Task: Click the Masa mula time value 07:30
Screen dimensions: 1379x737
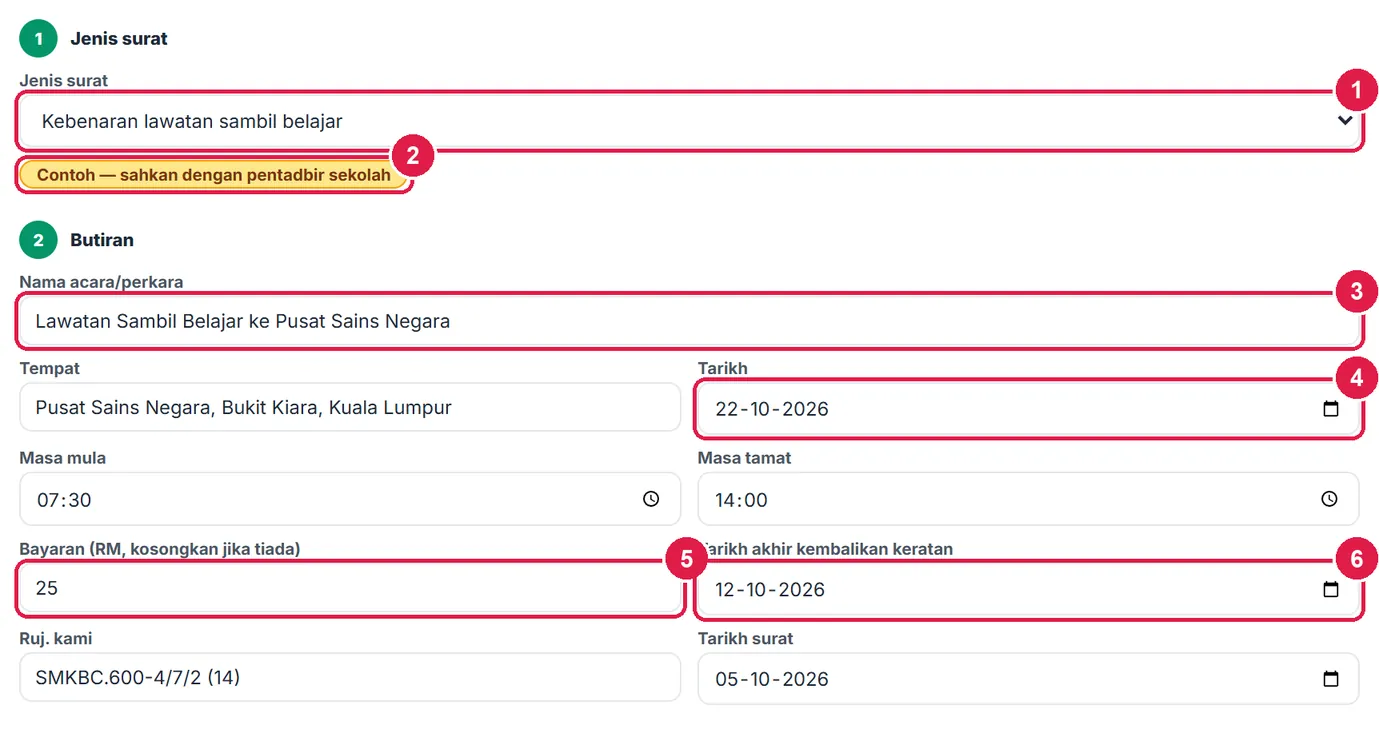Action: (64, 499)
